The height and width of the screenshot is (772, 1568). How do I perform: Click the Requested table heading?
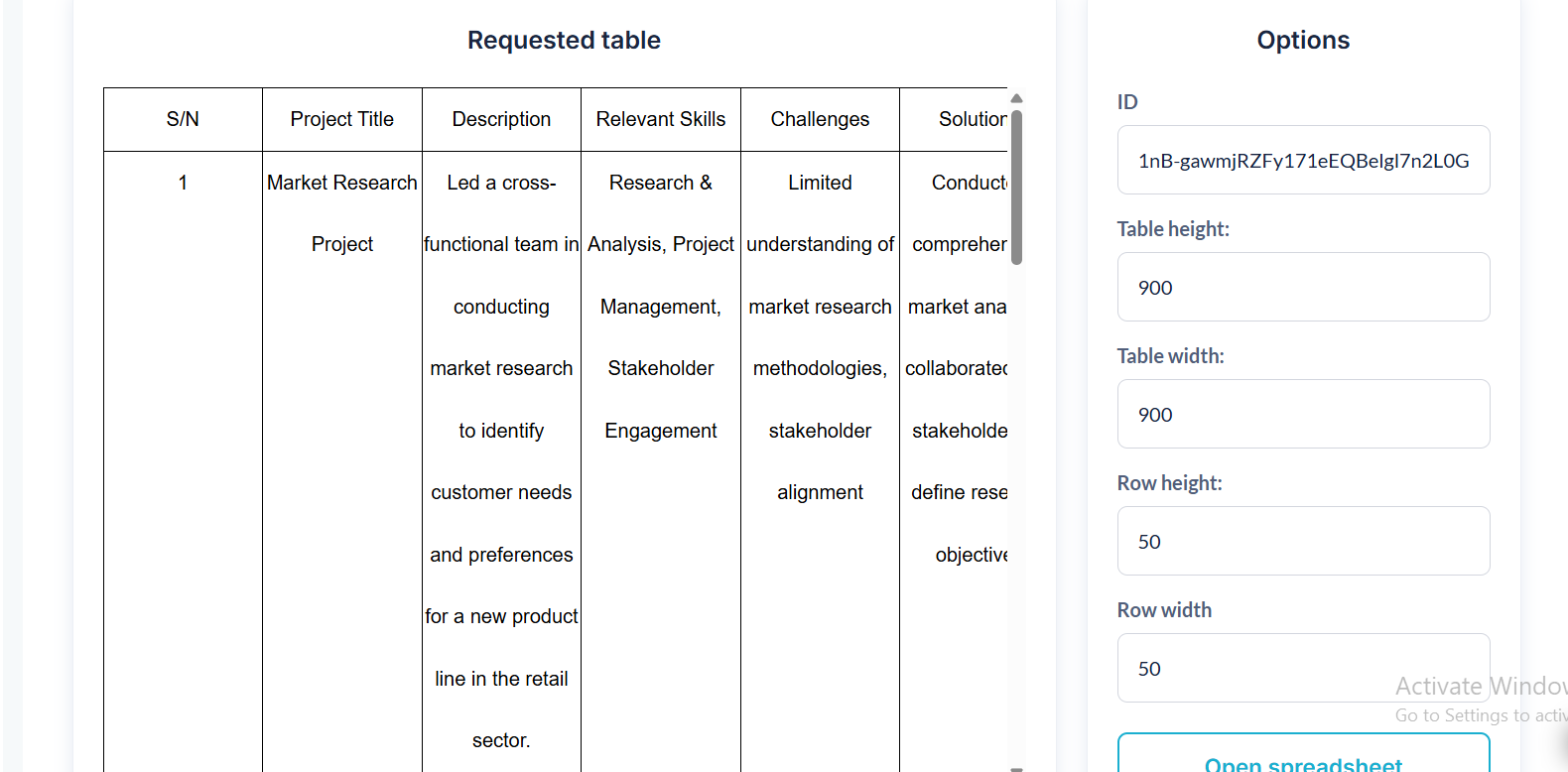pyautogui.click(x=564, y=41)
